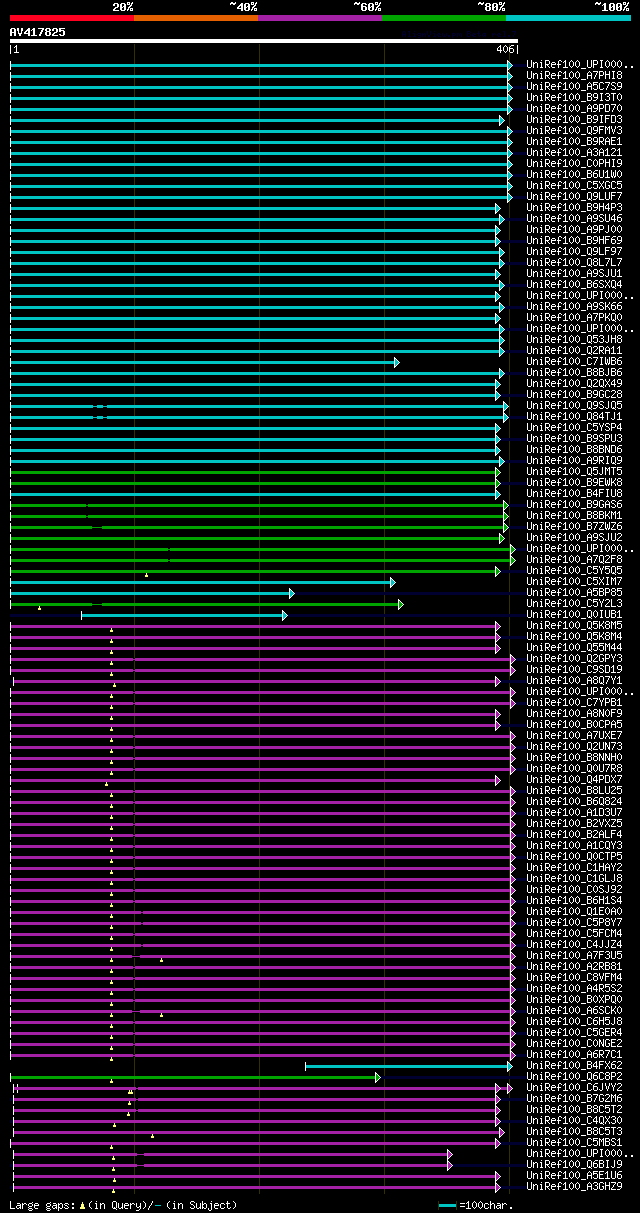This screenshot has width=640, height=1213.
Task: Select the UniRef100_B6U1W0 label
Action: 575,174
